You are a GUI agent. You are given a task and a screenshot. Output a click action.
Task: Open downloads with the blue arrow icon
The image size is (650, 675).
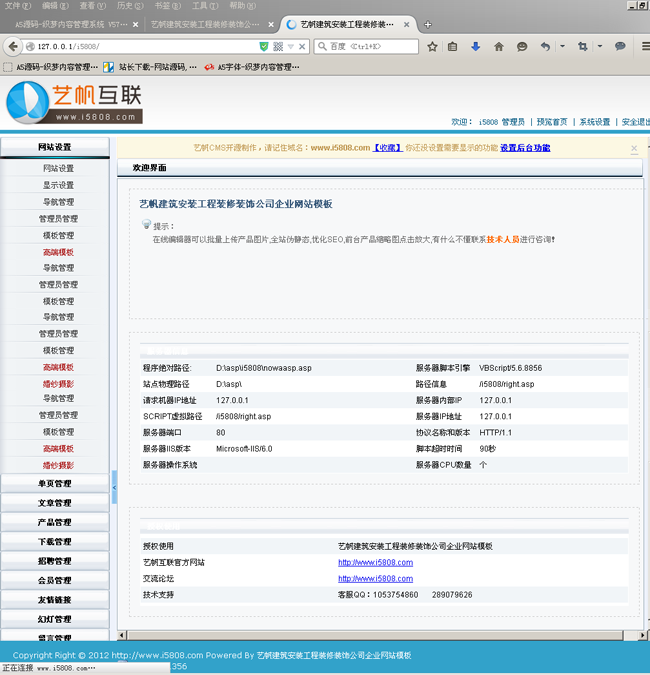point(475,46)
